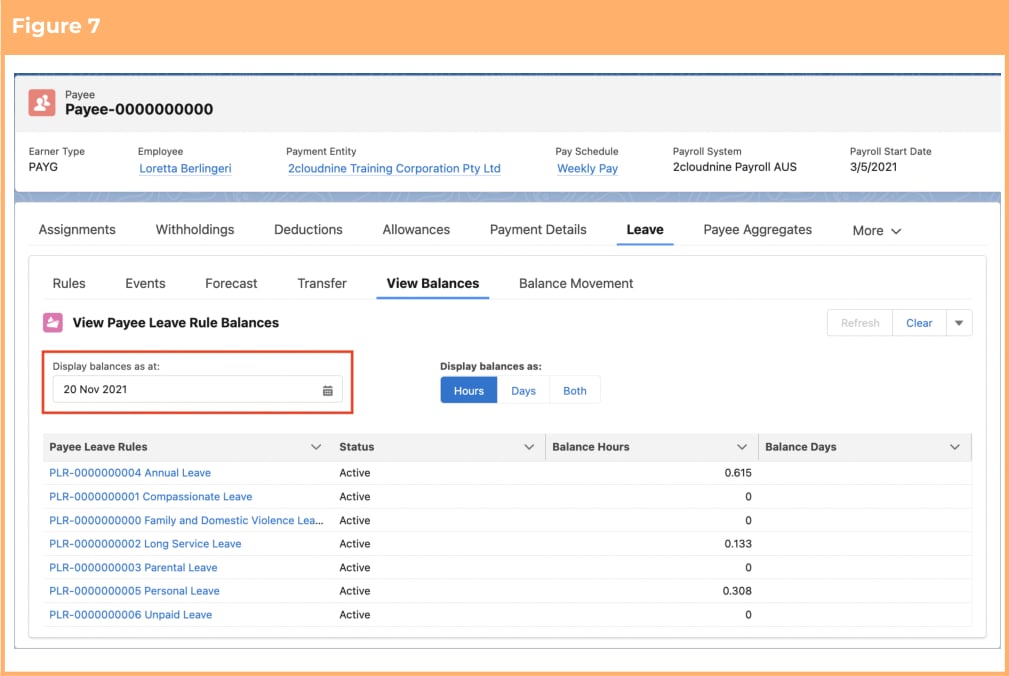Click the Display balances as at date field
The width and height of the screenshot is (1009, 676).
[x=198, y=389]
